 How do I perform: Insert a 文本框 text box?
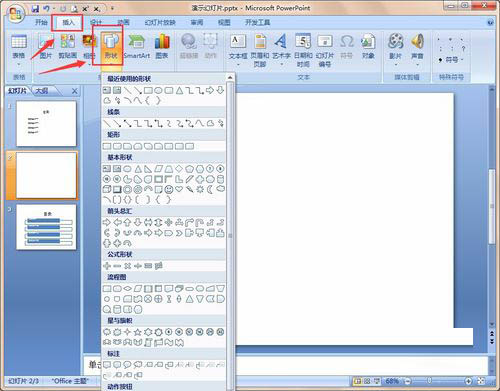click(x=238, y=47)
